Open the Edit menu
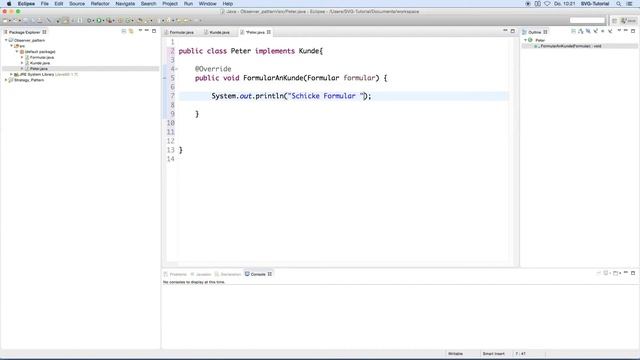640x360 pixels. tap(59, 4)
